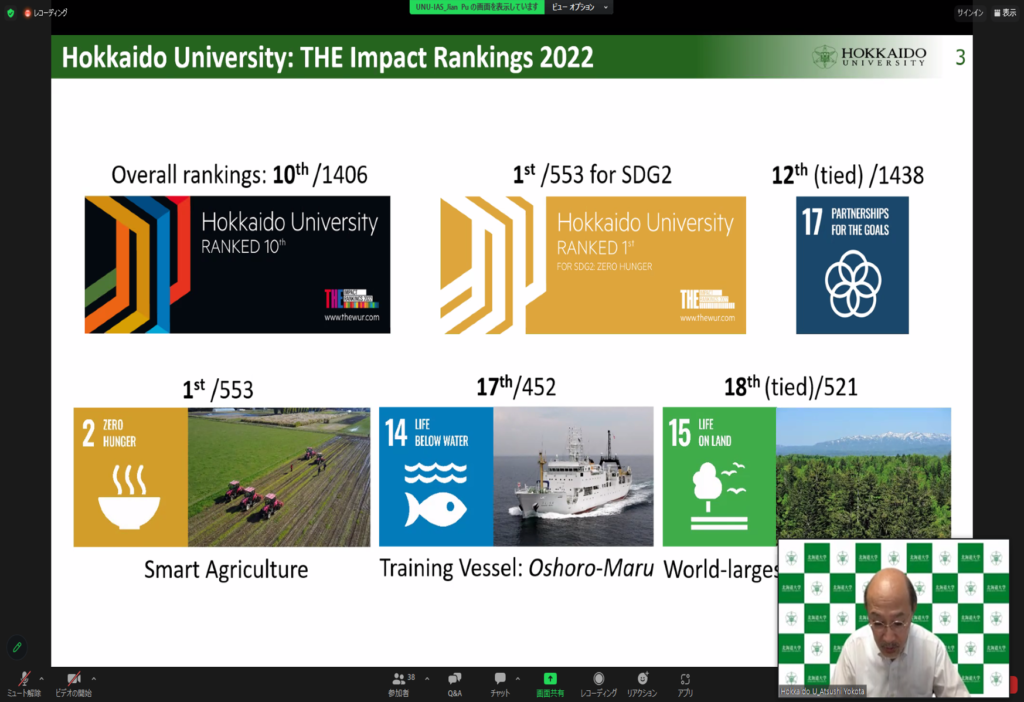Open the apps (アプリ) icon
The width and height of the screenshot is (1024, 702).
[x=685, y=683]
